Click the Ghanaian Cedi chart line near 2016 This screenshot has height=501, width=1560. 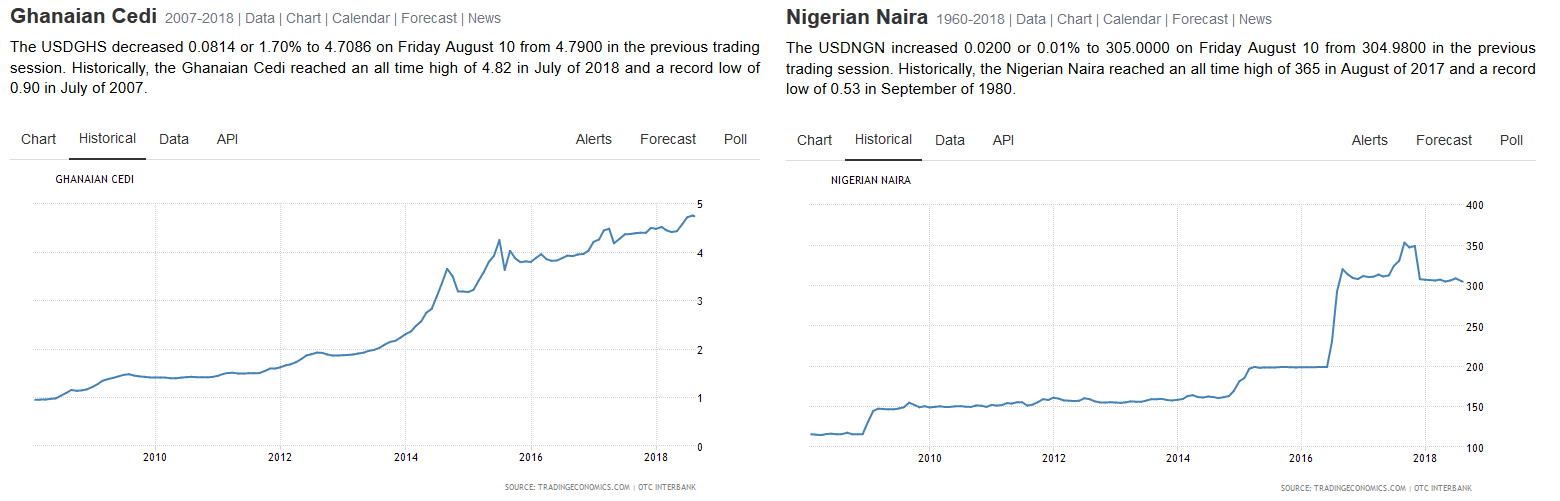click(531, 261)
